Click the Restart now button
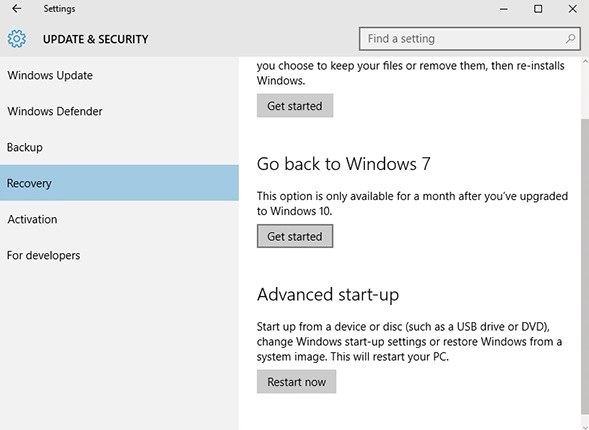This screenshot has width=589, height=430. pos(296,382)
